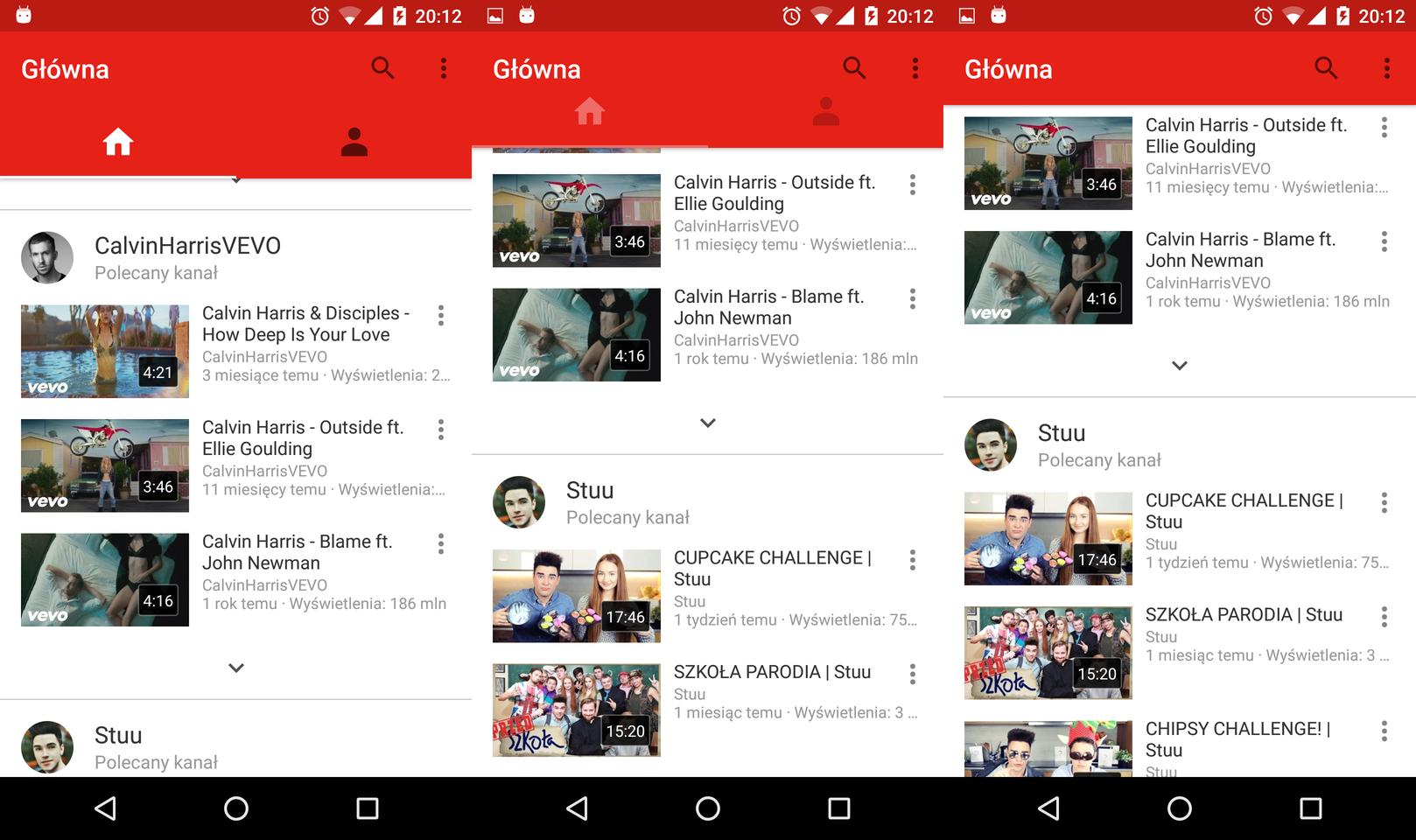
Task: Open search in the left screen
Action: (382, 68)
